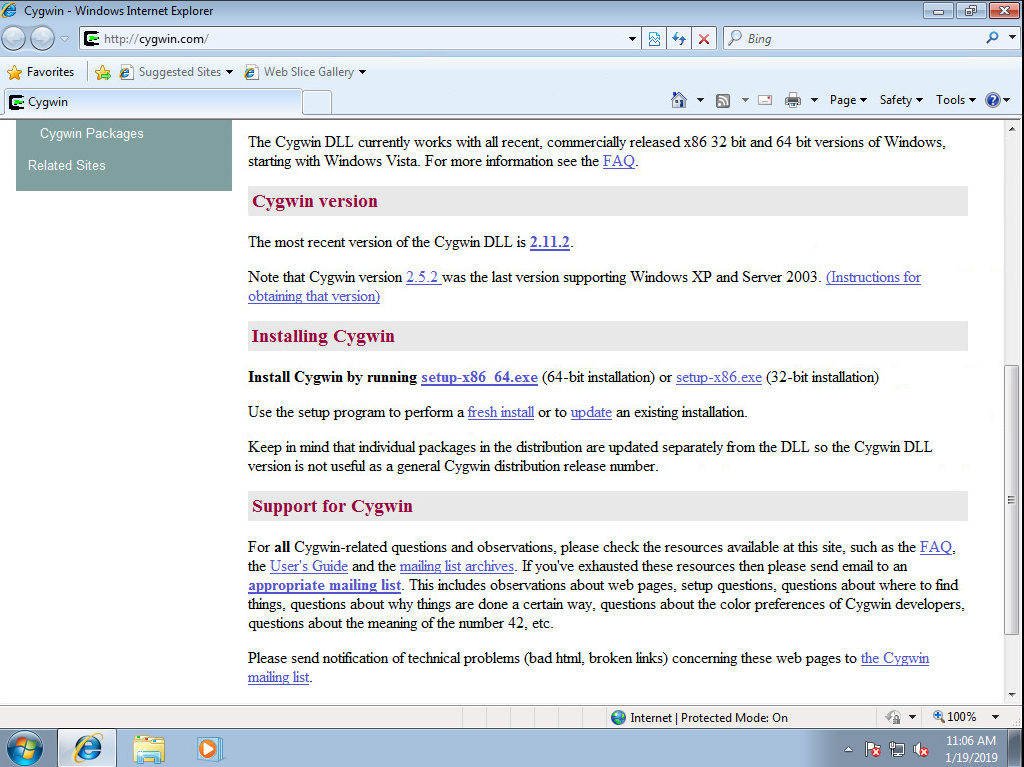The width and height of the screenshot is (1024, 767).
Task: Open the Page dropdown menu
Action: point(847,100)
